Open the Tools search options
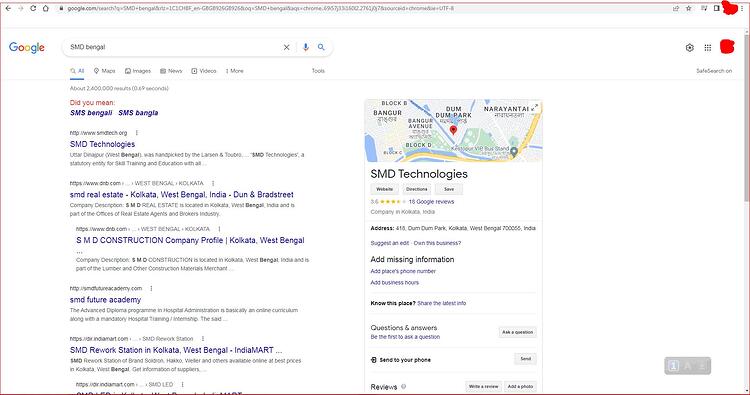 pos(318,71)
